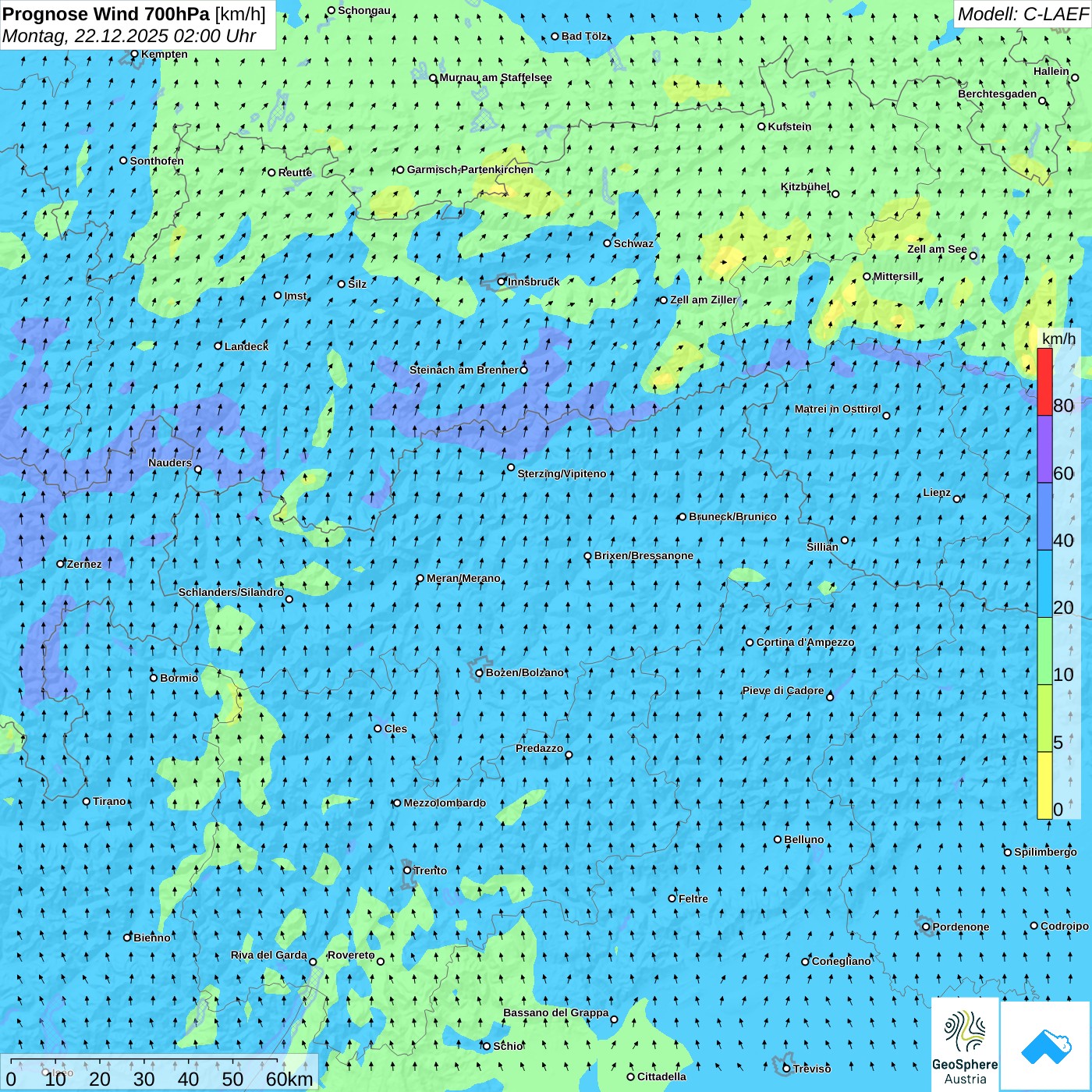1092x1092 pixels.
Task: Click the Steinach am Brenner label
Action: [x=463, y=370]
